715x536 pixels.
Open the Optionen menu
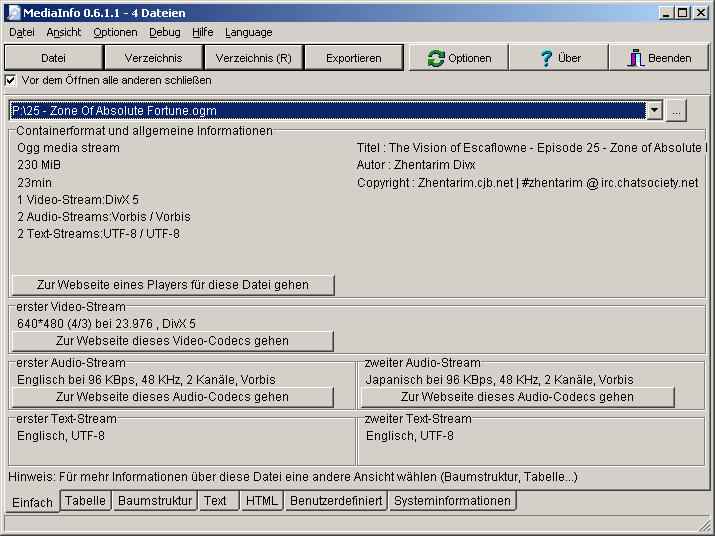point(115,32)
